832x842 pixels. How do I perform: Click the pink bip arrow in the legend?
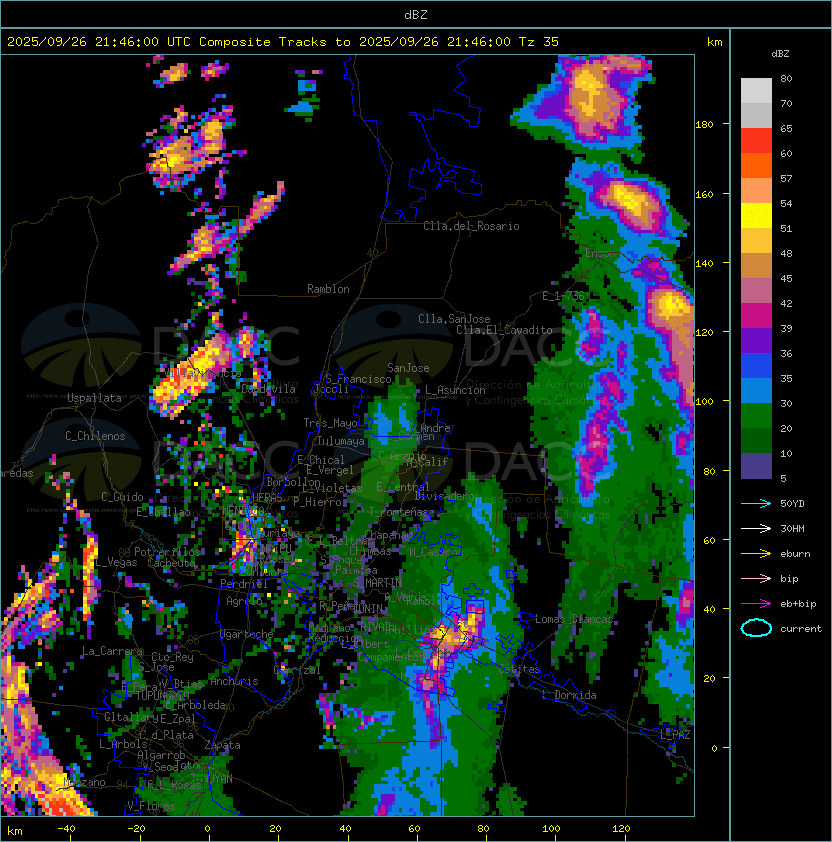pyautogui.click(x=756, y=579)
